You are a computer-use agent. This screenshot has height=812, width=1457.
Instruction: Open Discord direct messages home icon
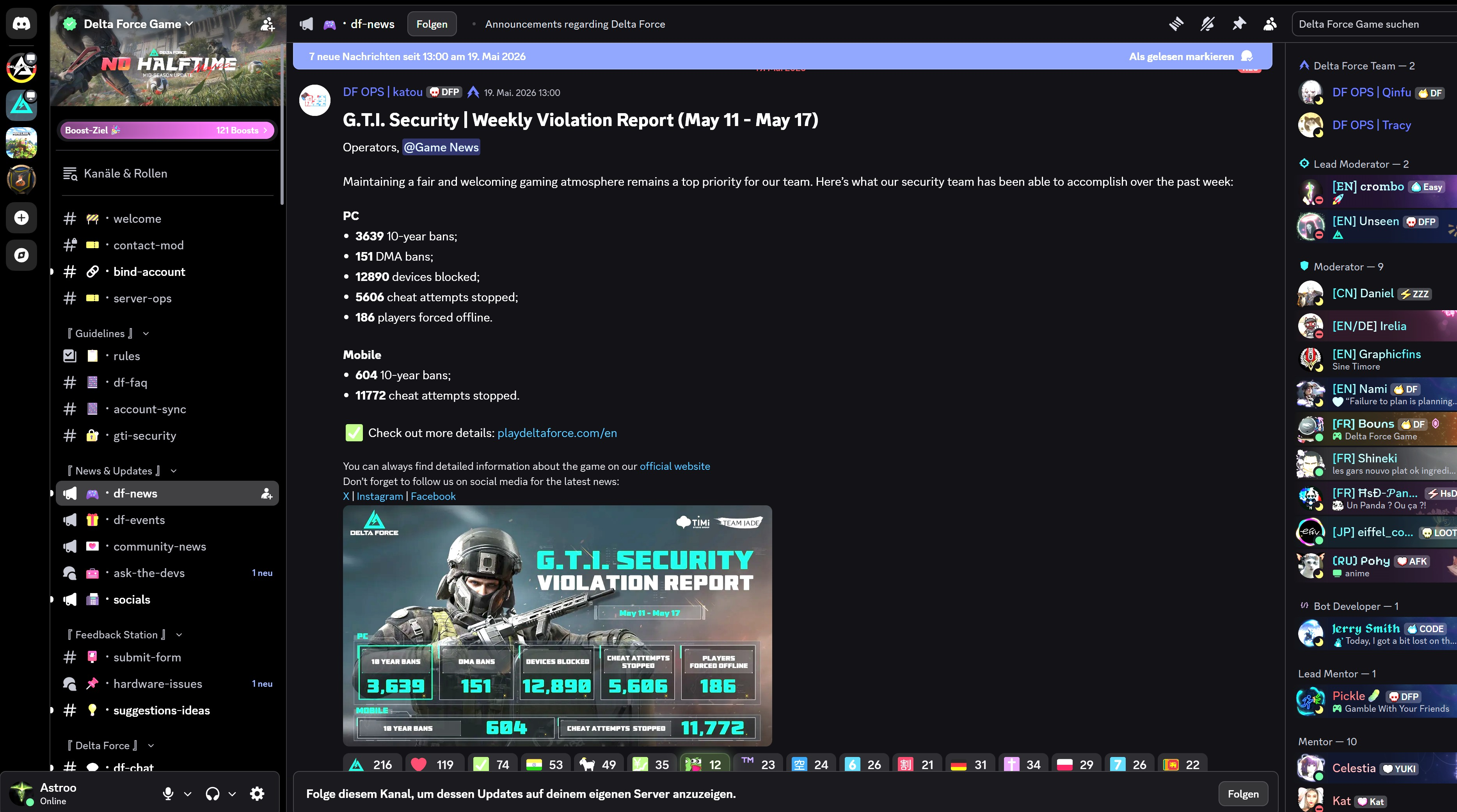(21, 24)
